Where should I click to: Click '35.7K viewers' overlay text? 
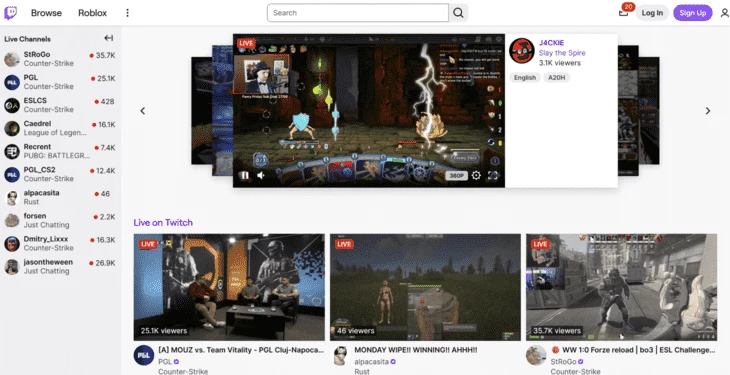tap(557, 331)
